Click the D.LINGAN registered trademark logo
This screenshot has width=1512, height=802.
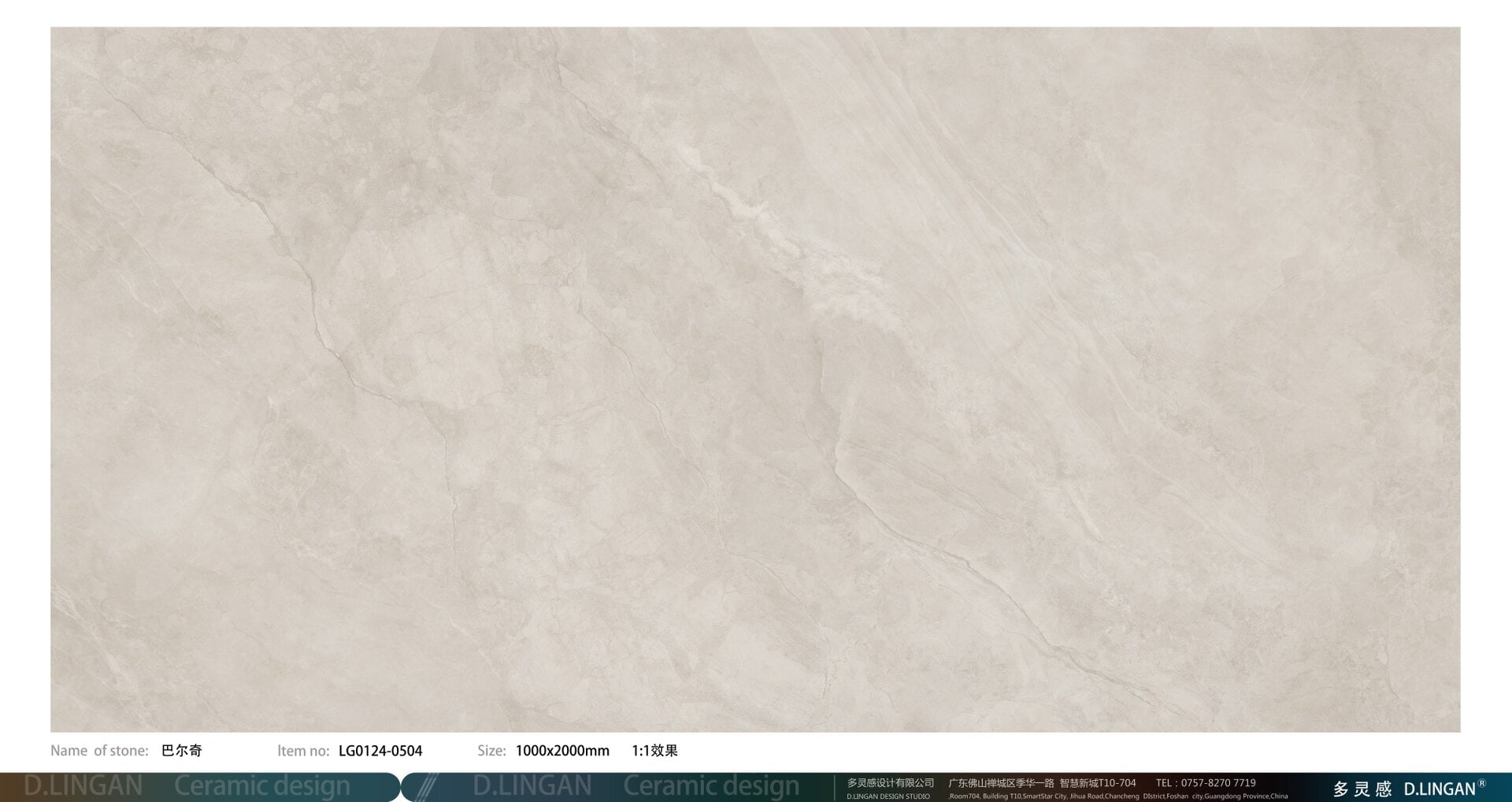tap(1444, 788)
